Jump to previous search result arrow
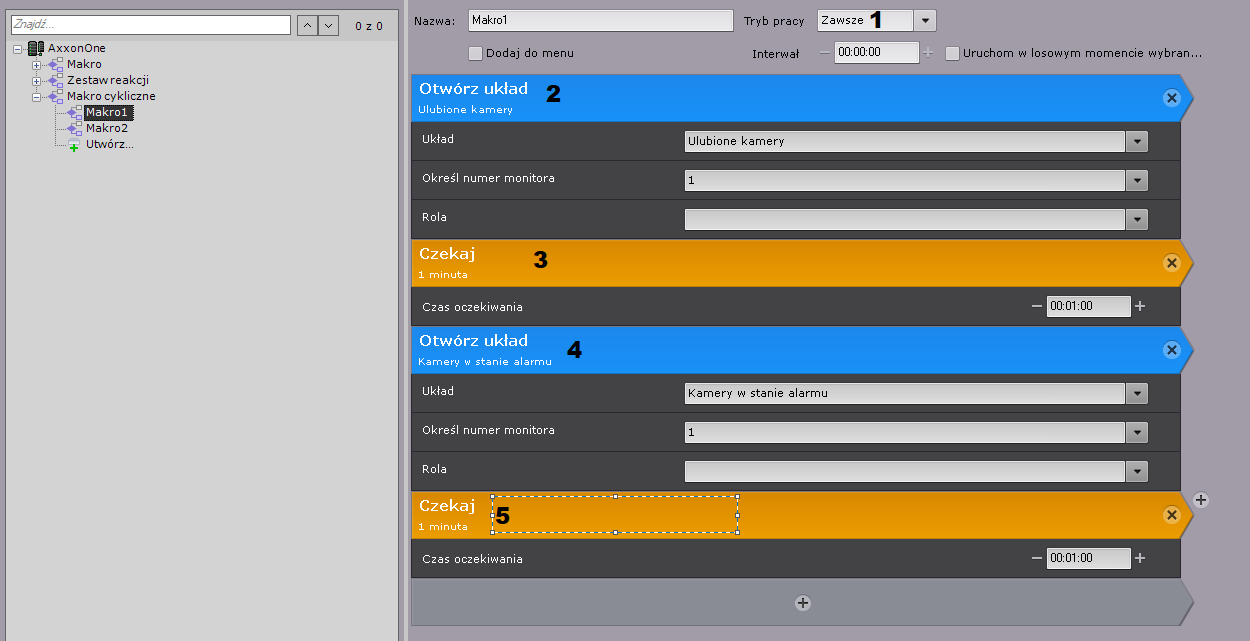Image resolution: width=1250 pixels, height=641 pixels. point(308,25)
